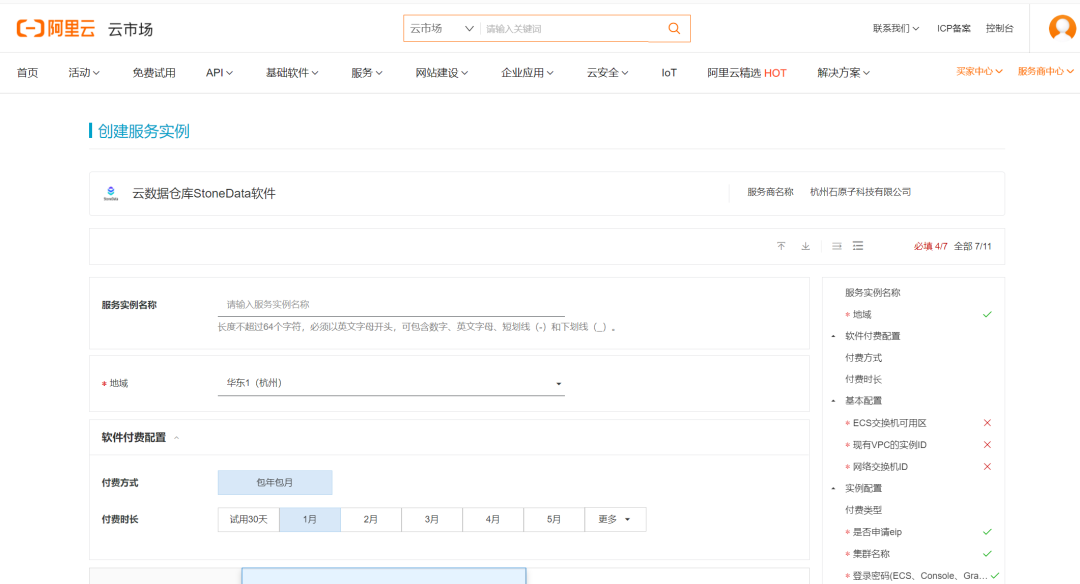Select the 包年包月 payment method option
The image size is (1080, 584).
275,482
